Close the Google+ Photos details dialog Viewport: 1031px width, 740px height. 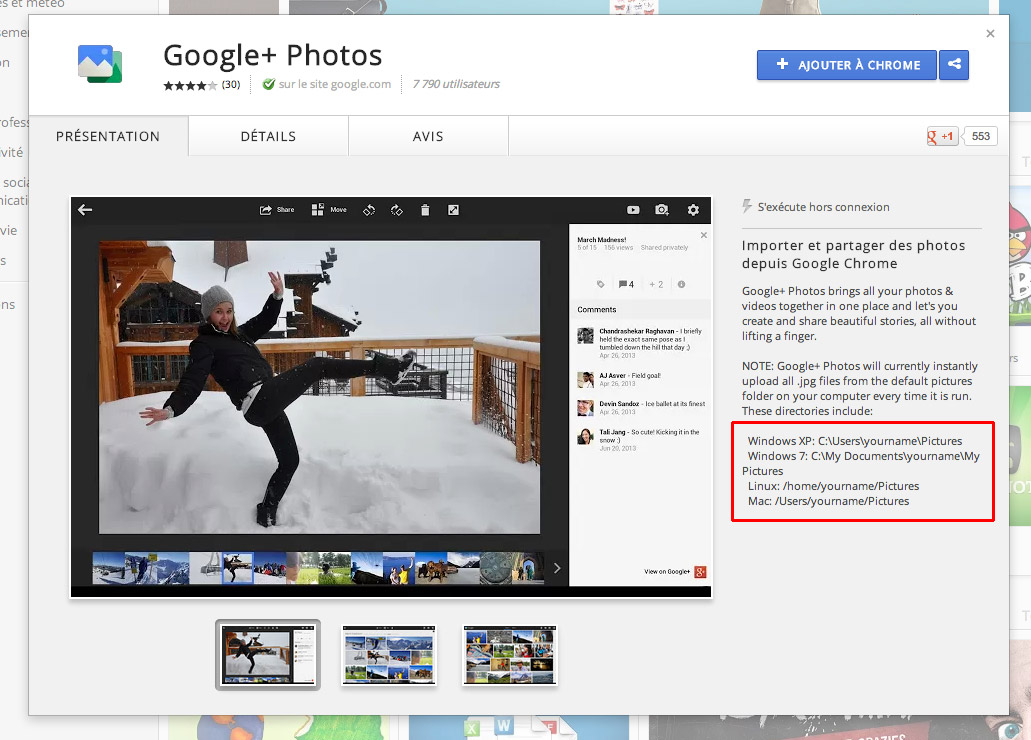coord(990,34)
